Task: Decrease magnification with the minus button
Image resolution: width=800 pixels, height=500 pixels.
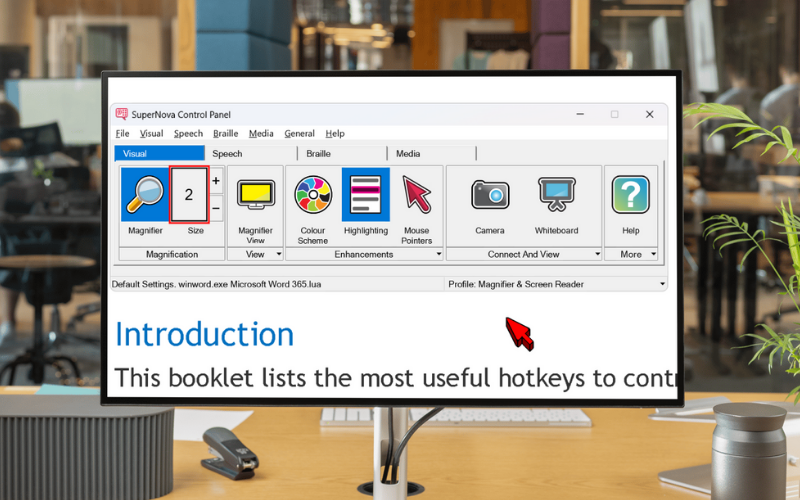Action: [216, 208]
